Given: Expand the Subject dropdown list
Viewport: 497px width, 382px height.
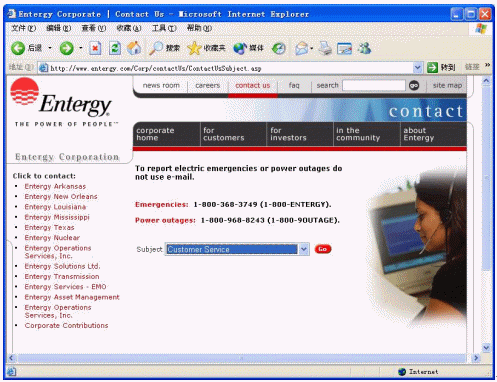Looking at the screenshot, I should point(304,249).
